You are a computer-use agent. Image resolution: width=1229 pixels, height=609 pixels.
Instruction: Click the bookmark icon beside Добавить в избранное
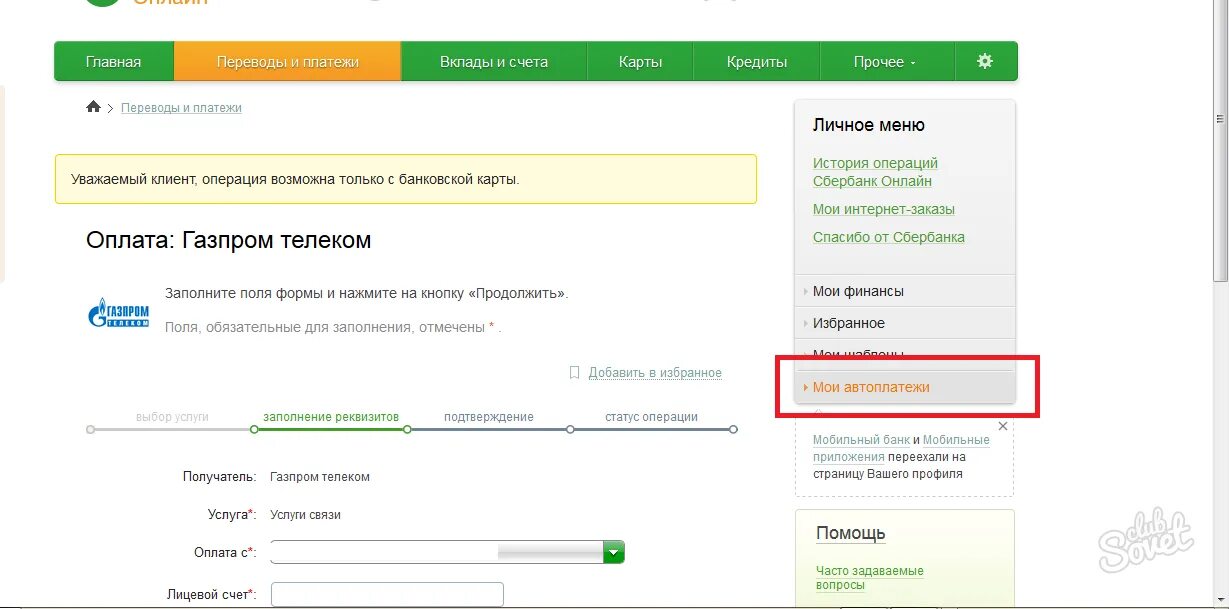pos(574,372)
